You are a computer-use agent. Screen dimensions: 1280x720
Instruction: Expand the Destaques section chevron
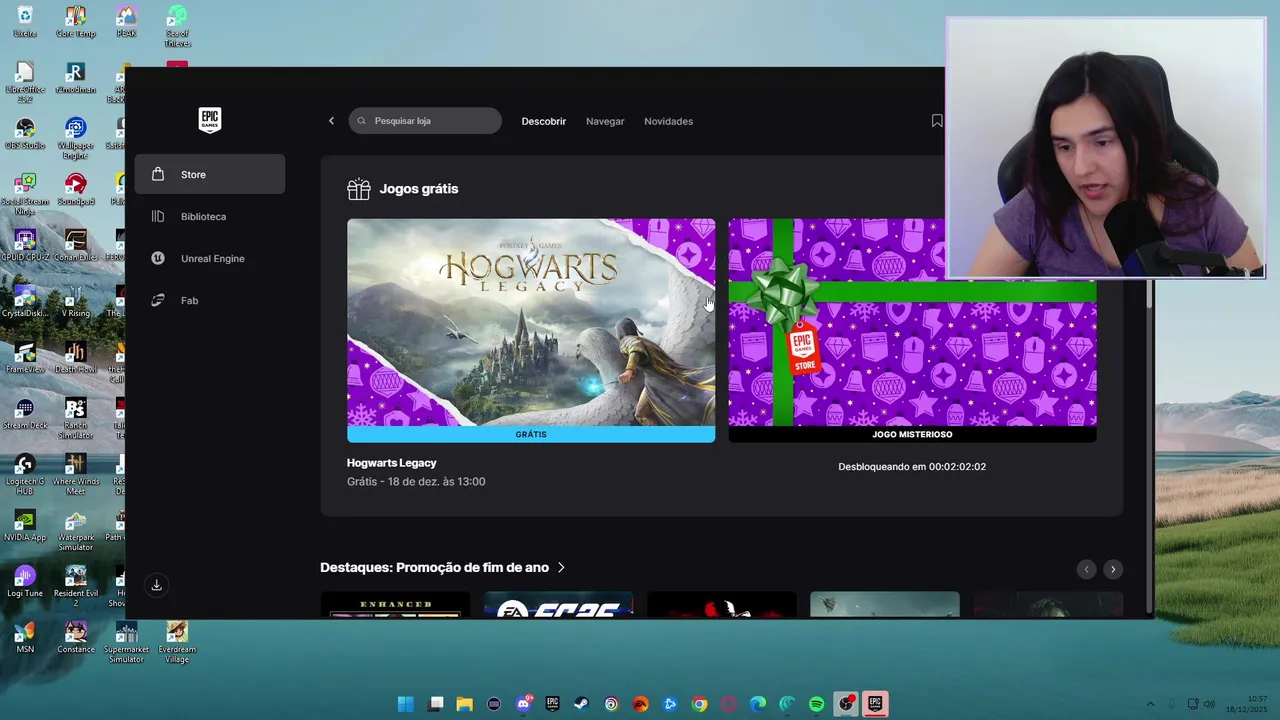(x=561, y=567)
